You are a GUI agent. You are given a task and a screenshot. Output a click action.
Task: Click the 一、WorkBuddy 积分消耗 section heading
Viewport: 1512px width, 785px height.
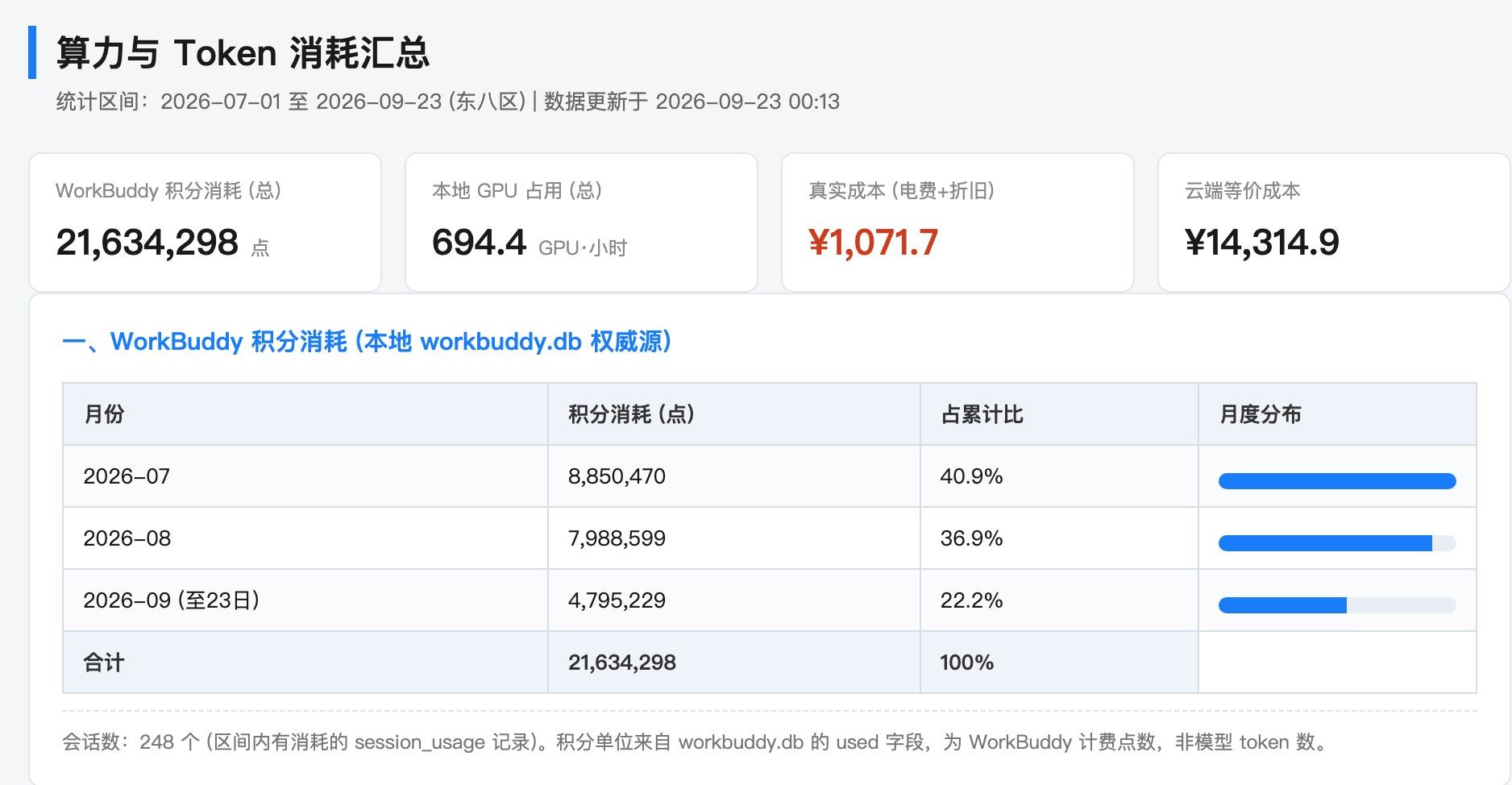367,342
